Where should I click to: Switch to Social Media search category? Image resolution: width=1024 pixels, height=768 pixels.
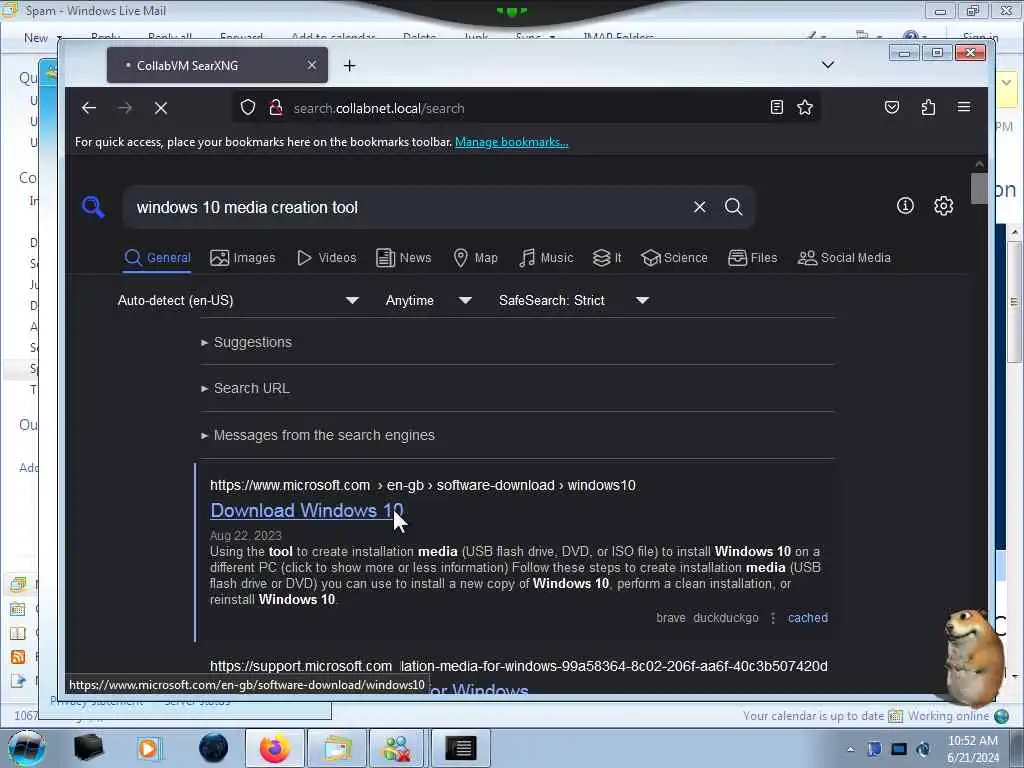coord(844,258)
